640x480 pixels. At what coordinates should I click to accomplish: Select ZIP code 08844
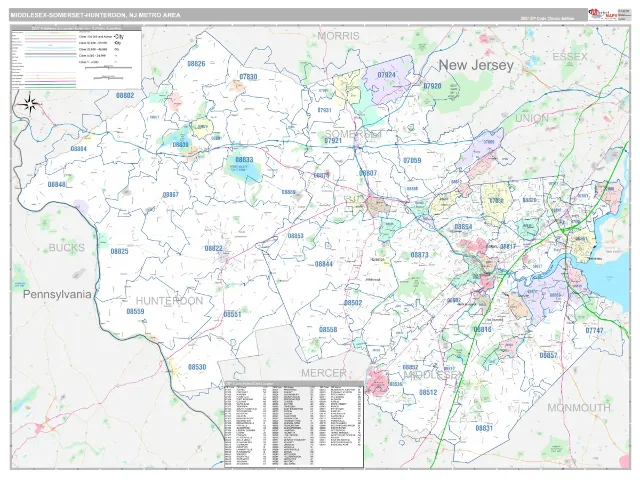tap(324, 264)
